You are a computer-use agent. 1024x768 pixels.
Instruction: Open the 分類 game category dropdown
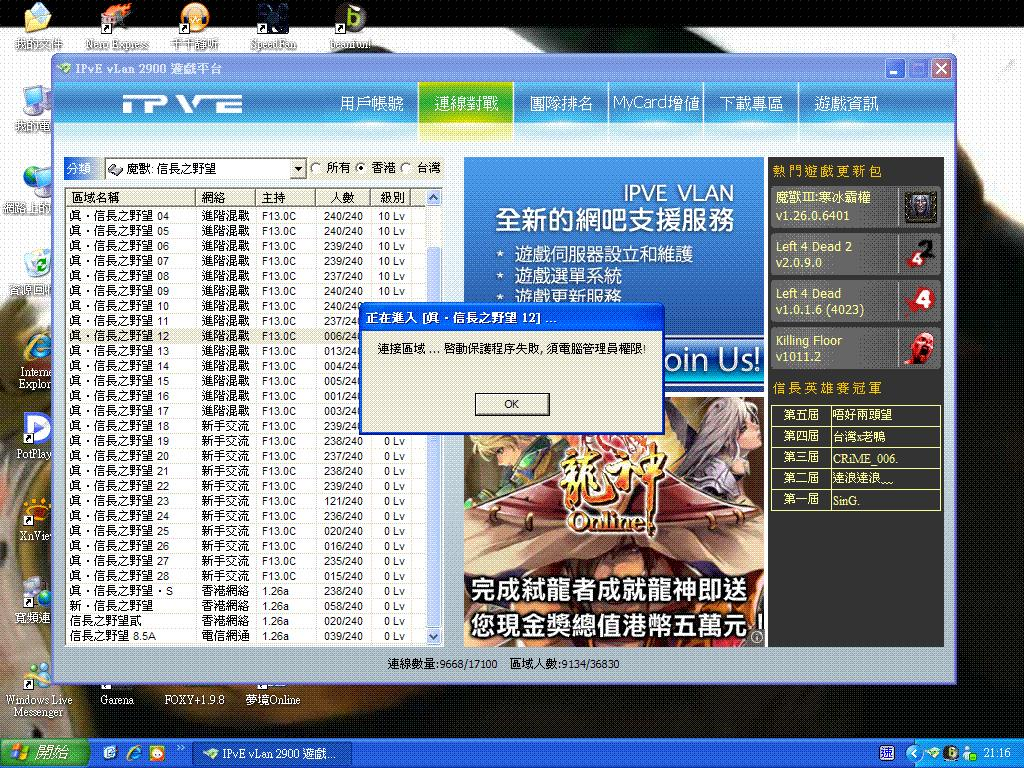coord(298,168)
